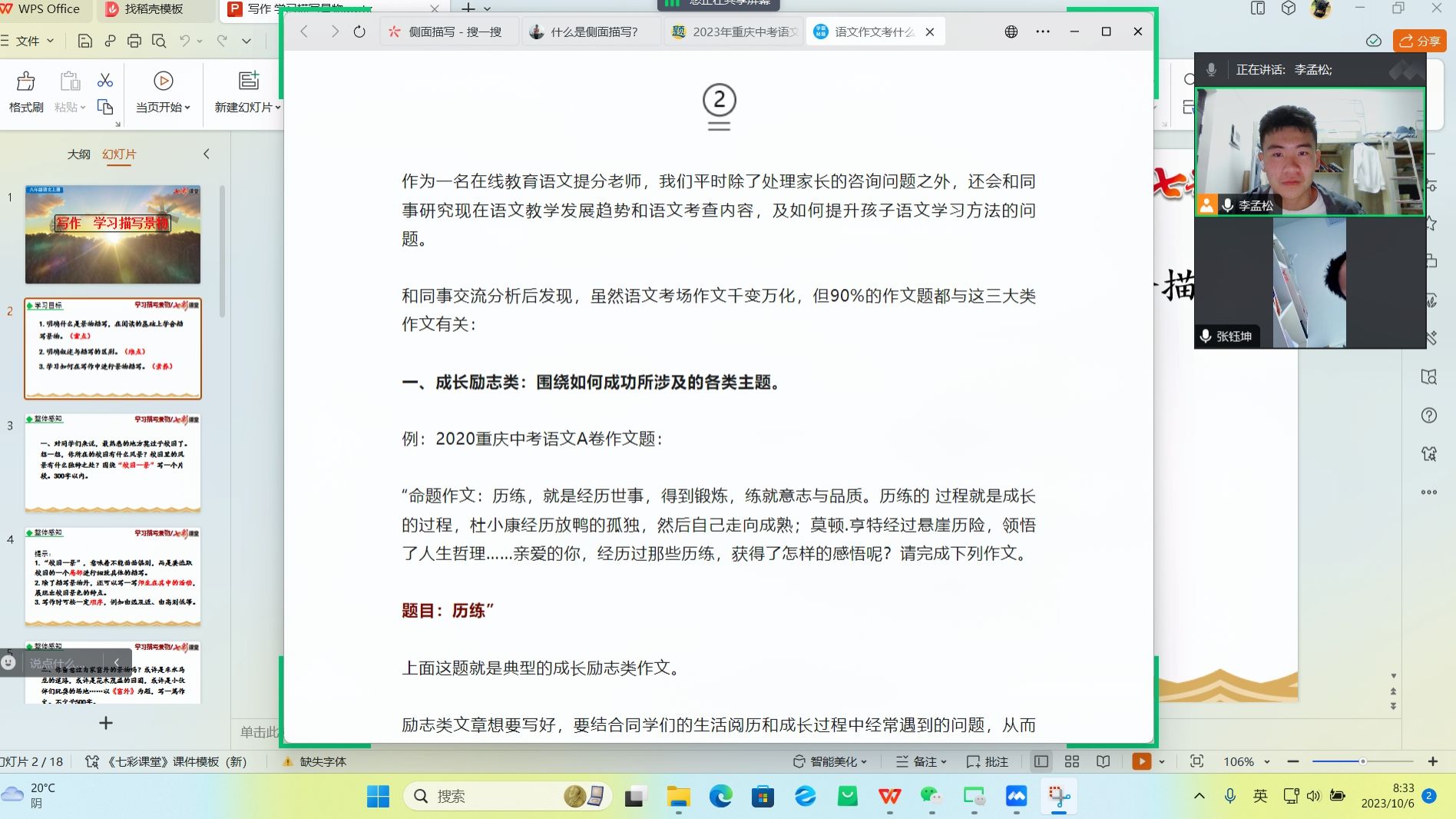Click the print icon in WPS toolbar

[x=134, y=41]
